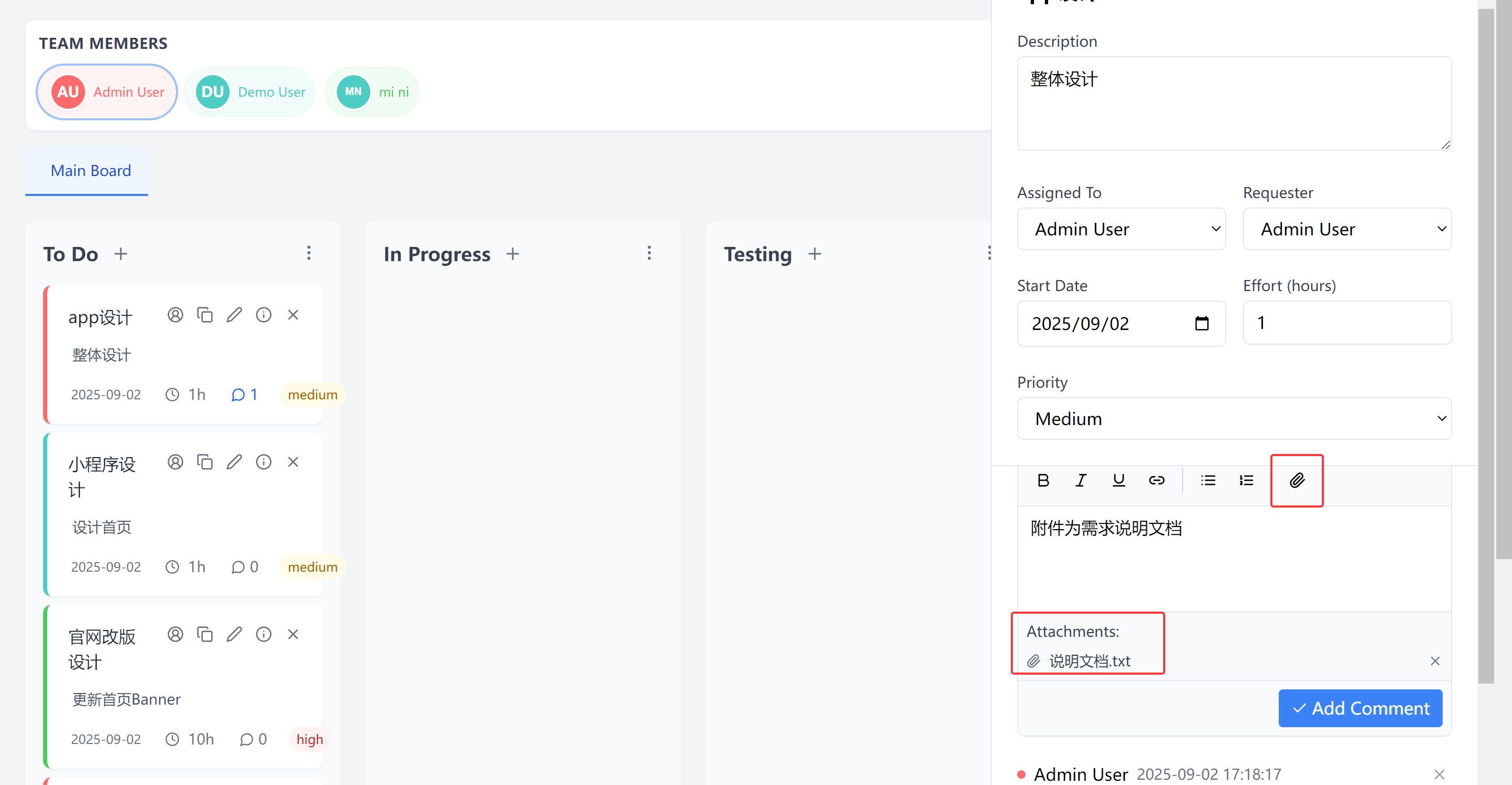
Task: Toggle underline formatting in comment editor
Action: [x=1119, y=480]
